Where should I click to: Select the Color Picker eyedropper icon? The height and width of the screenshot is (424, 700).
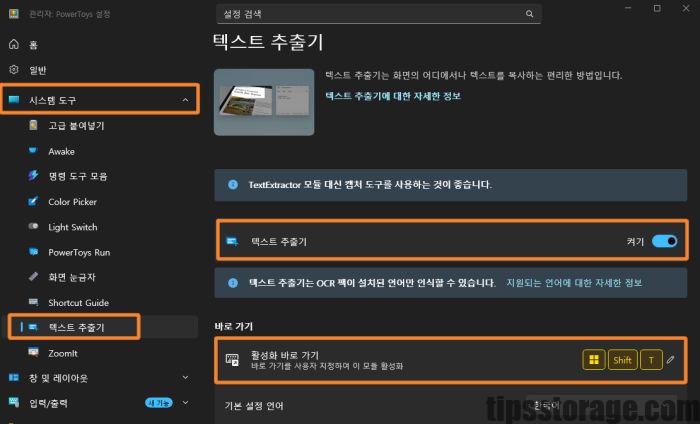pos(33,201)
